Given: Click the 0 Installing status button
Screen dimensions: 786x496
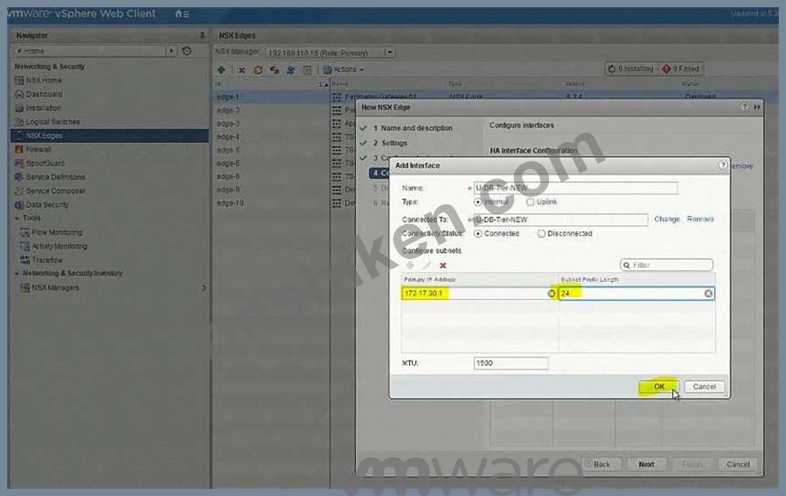Looking at the screenshot, I should tap(631, 69).
